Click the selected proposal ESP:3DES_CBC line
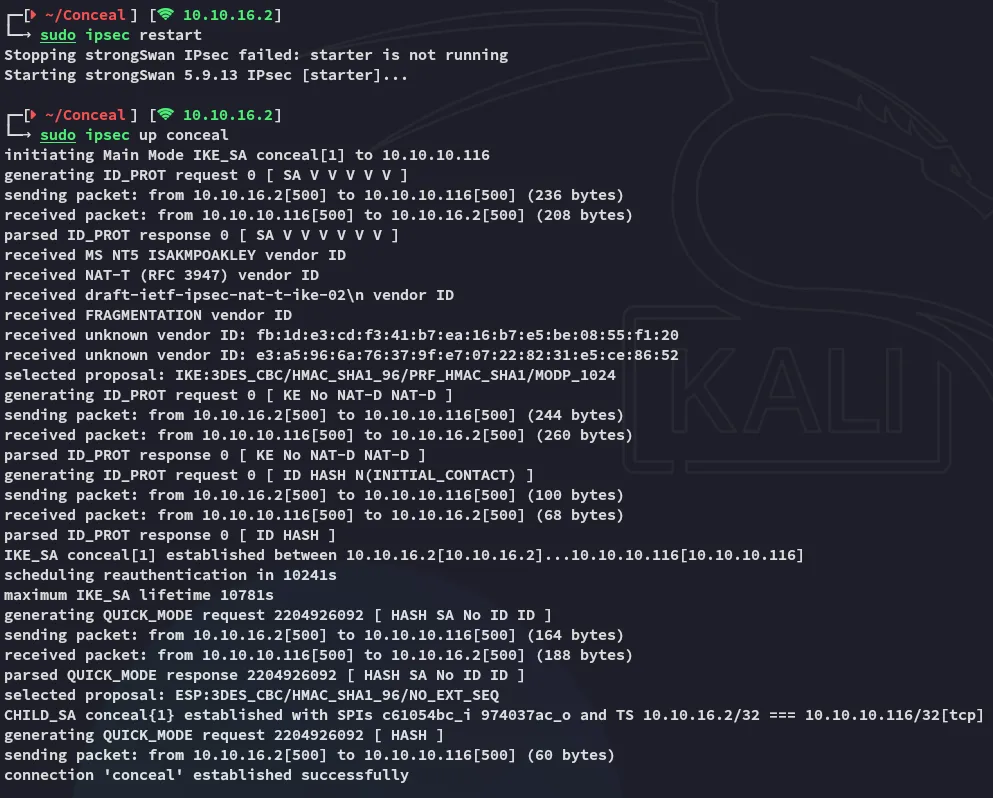This screenshot has height=798, width=993. click(252, 695)
